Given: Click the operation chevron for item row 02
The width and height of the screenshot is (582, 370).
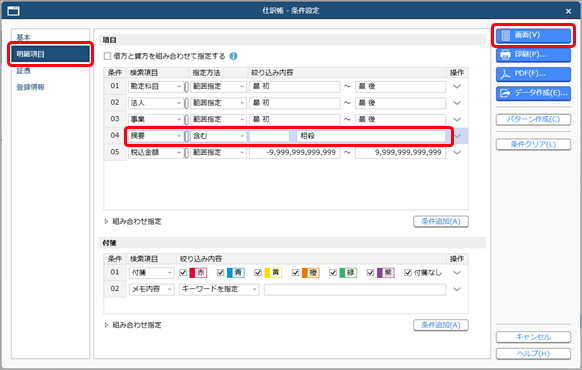Looking at the screenshot, I should tap(457, 103).
